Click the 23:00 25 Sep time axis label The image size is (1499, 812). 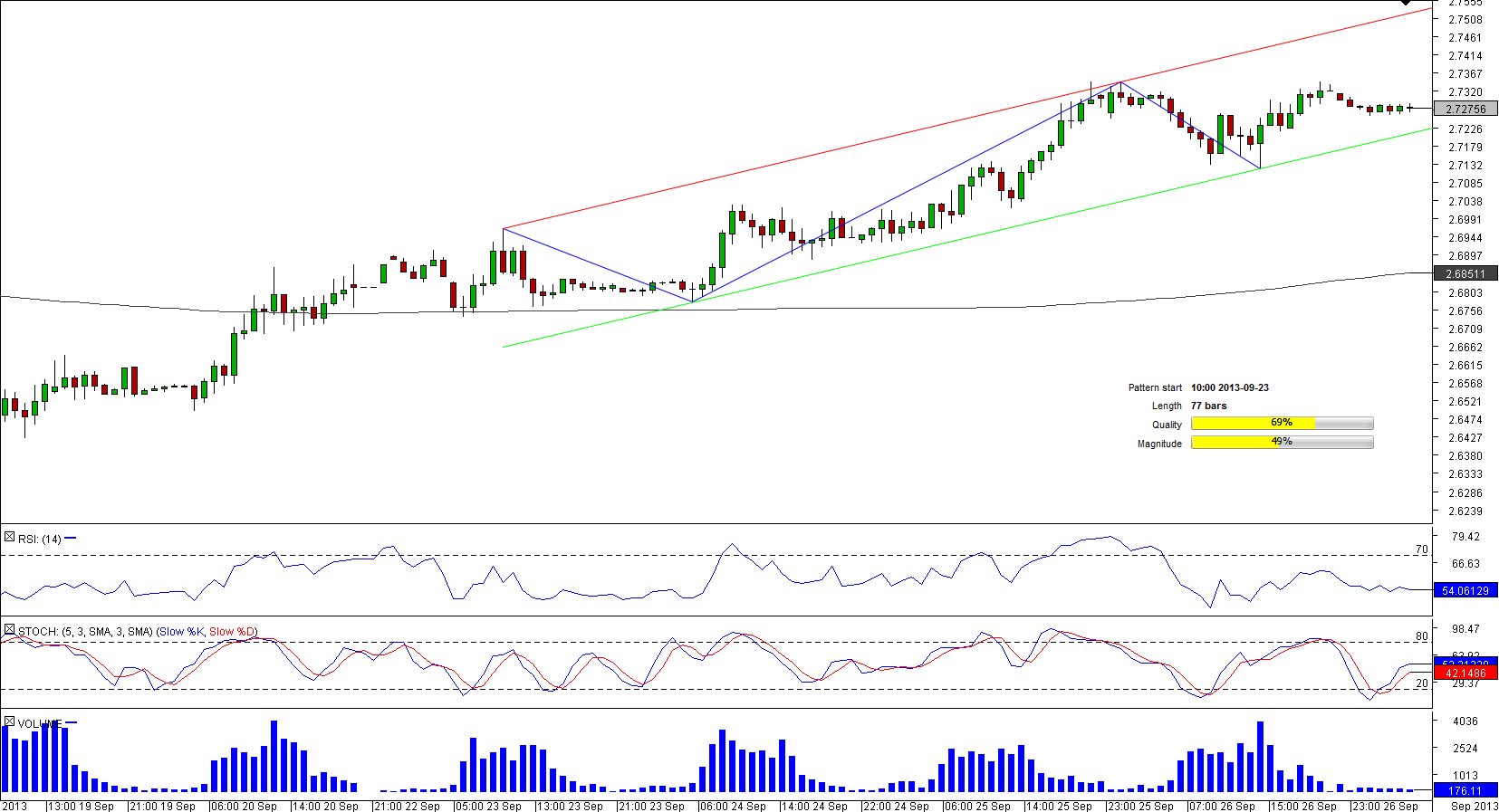(x=1141, y=806)
